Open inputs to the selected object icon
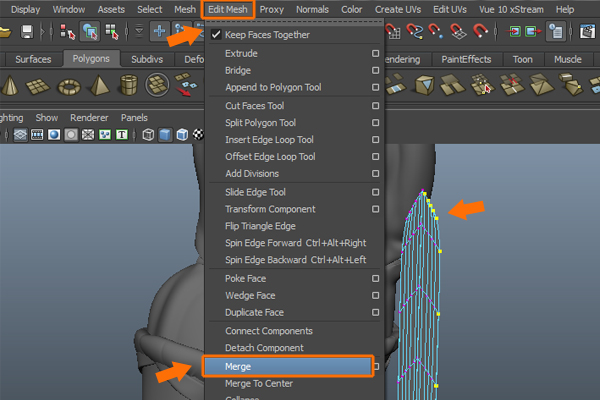Screen dimensions: 600x400 pyautogui.click(x=514, y=31)
